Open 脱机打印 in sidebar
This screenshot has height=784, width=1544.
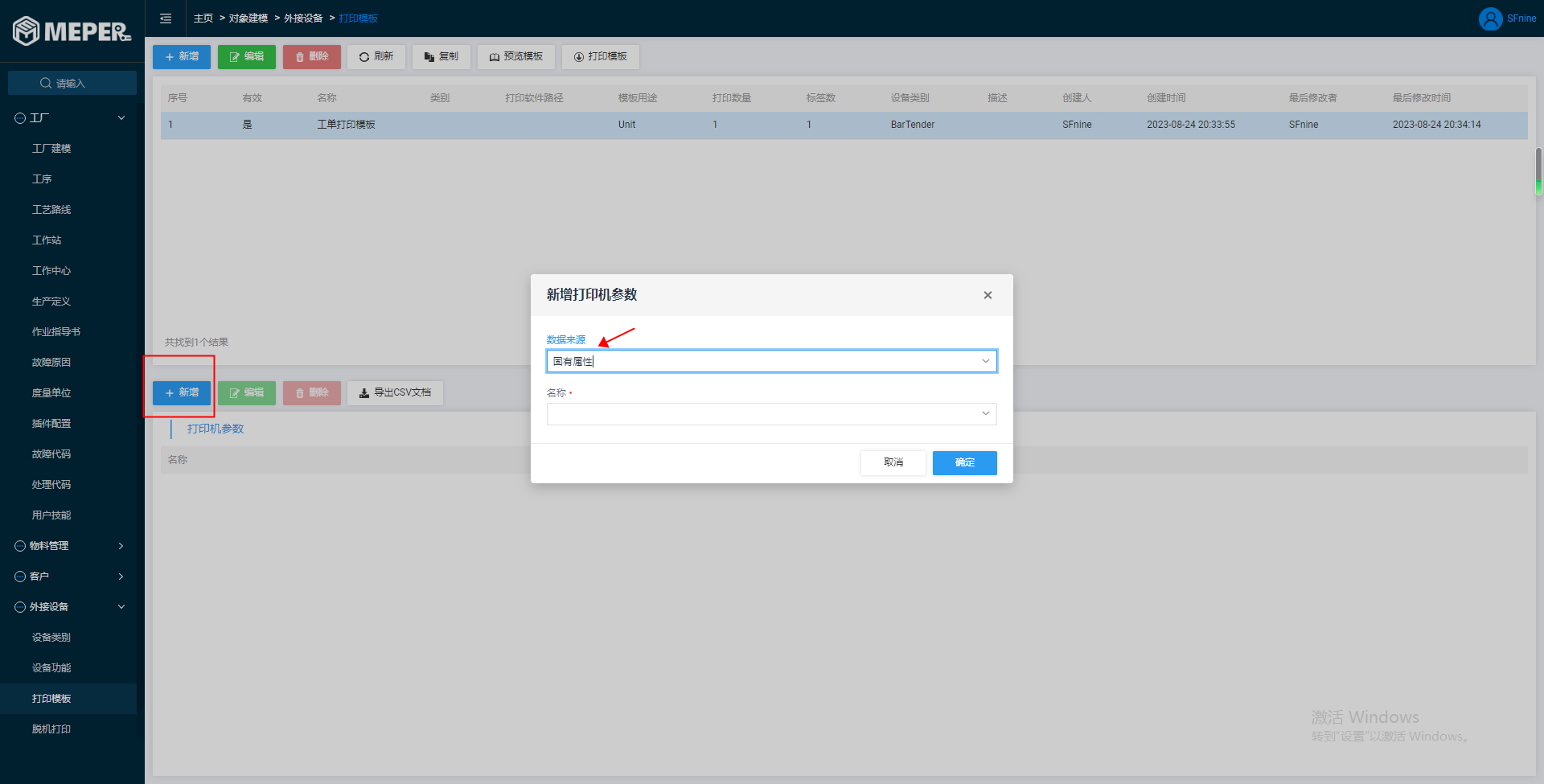pos(51,729)
